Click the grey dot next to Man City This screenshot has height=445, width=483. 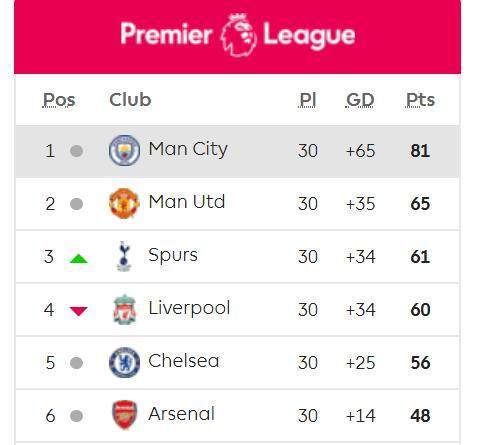click(76, 151)
